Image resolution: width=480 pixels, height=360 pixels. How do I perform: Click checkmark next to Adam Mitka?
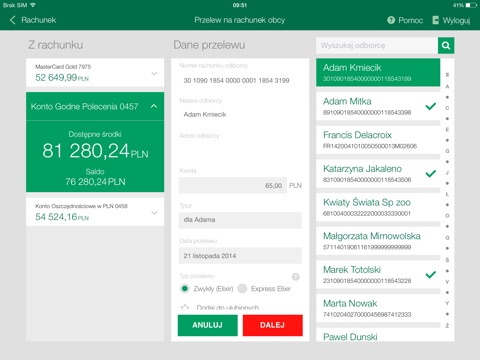(x=431, y=106)
